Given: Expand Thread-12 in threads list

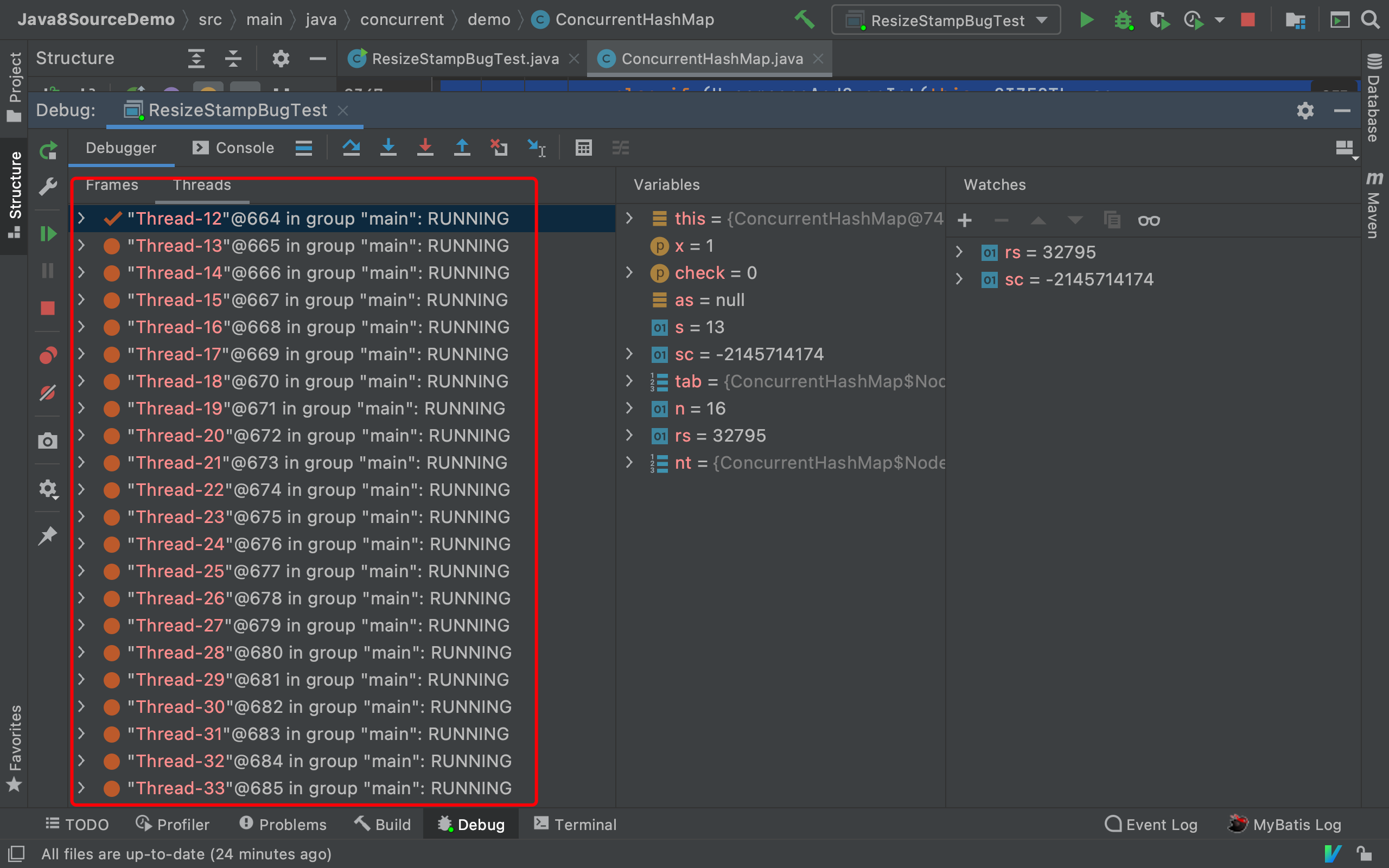Looking at the screenshot, I should (81, 218).
